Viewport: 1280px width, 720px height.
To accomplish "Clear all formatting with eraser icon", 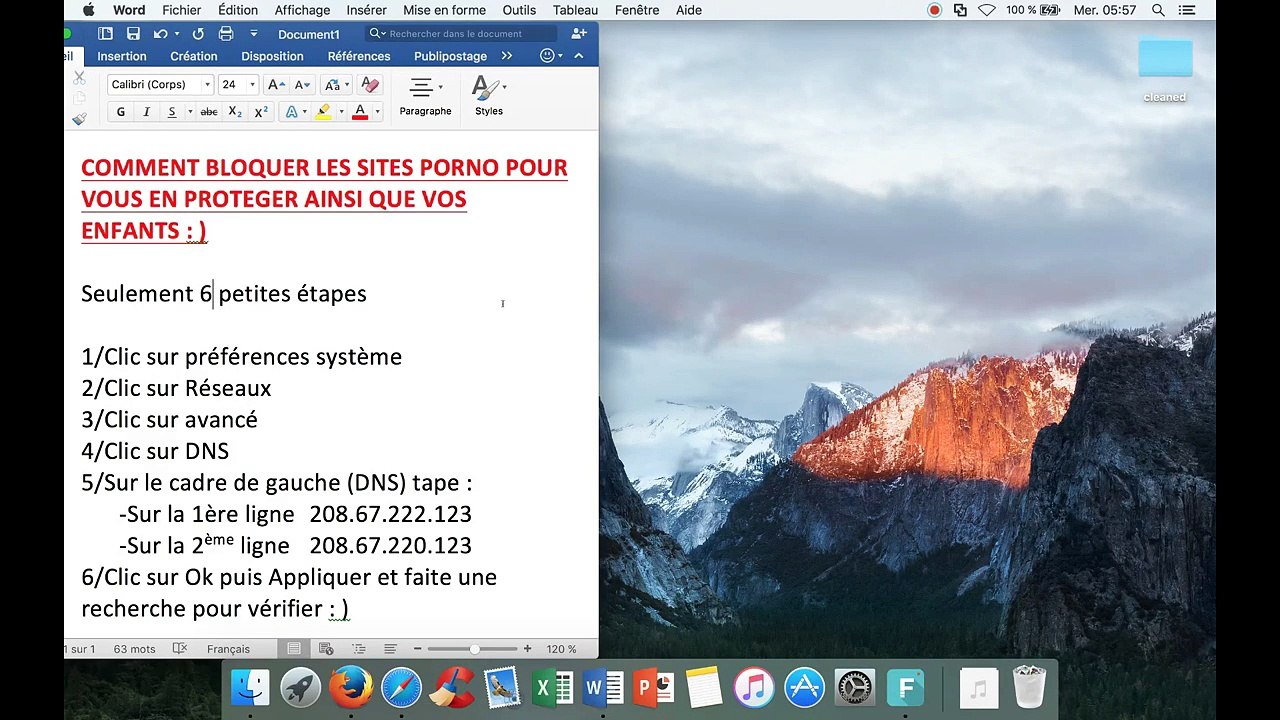I will (369, 85).
